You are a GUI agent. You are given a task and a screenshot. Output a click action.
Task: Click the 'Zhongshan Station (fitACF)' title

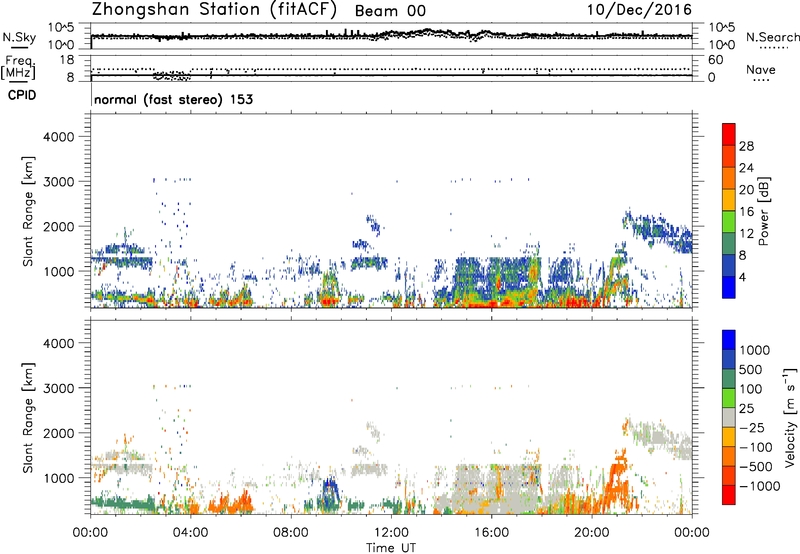[x=214, y=10]
